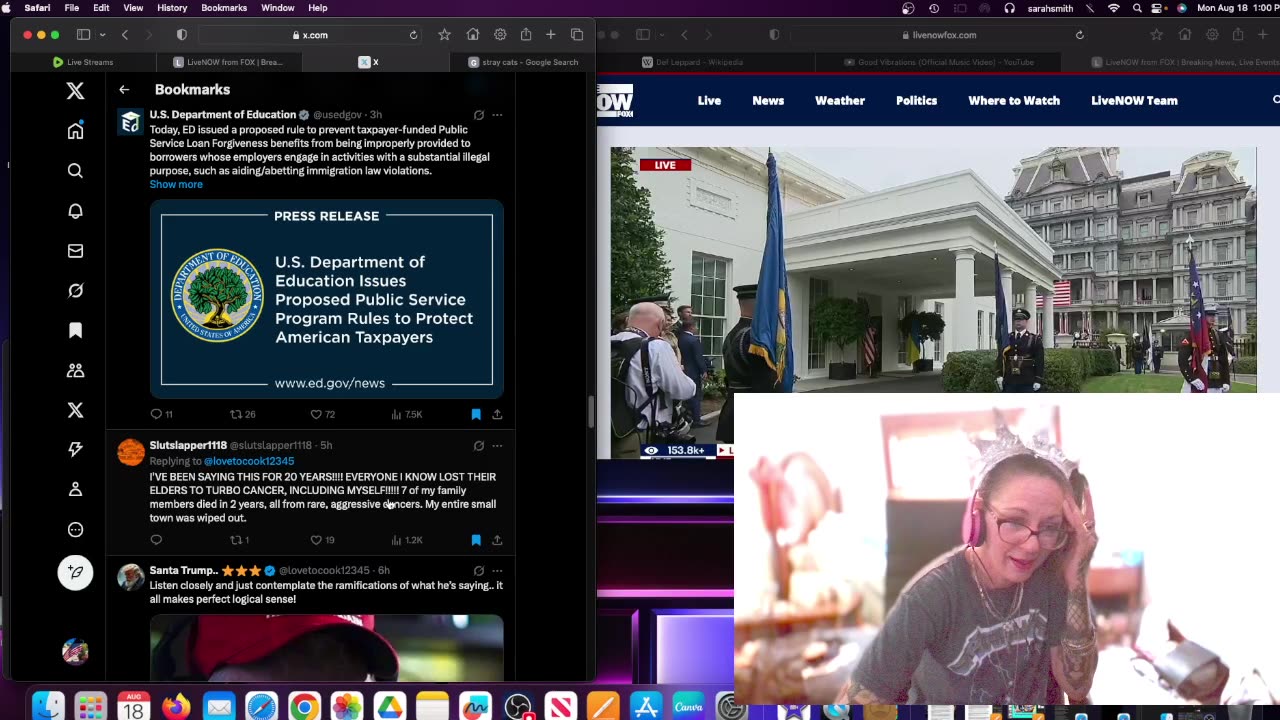Screen dimensions: 1280x720
Task: Open Safari sidebar dropdown chevron in x.com window
Action: tap(101, 35)
